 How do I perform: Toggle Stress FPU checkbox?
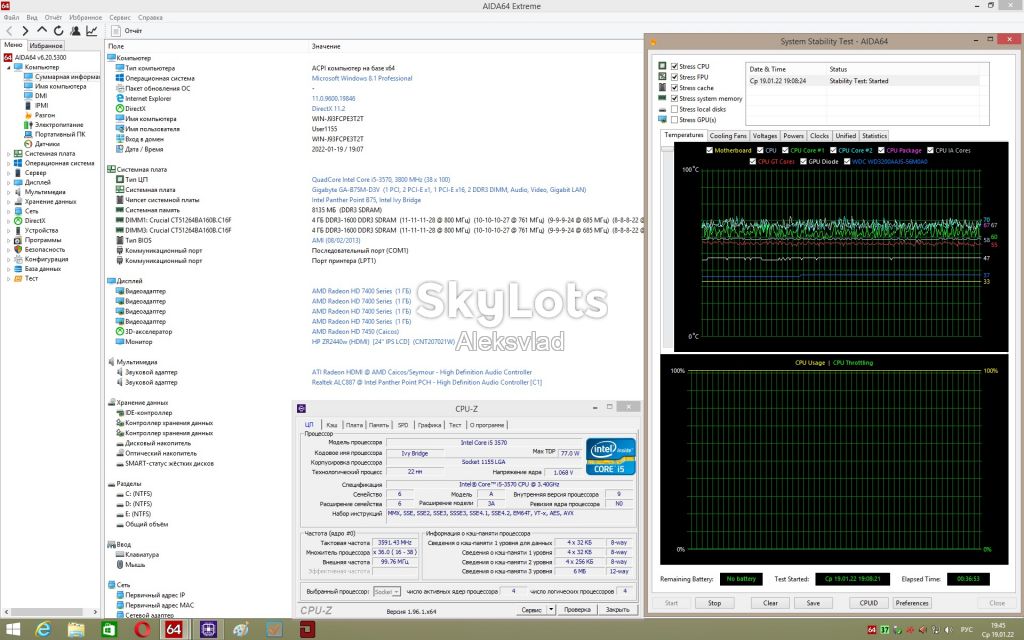[675, 77]
